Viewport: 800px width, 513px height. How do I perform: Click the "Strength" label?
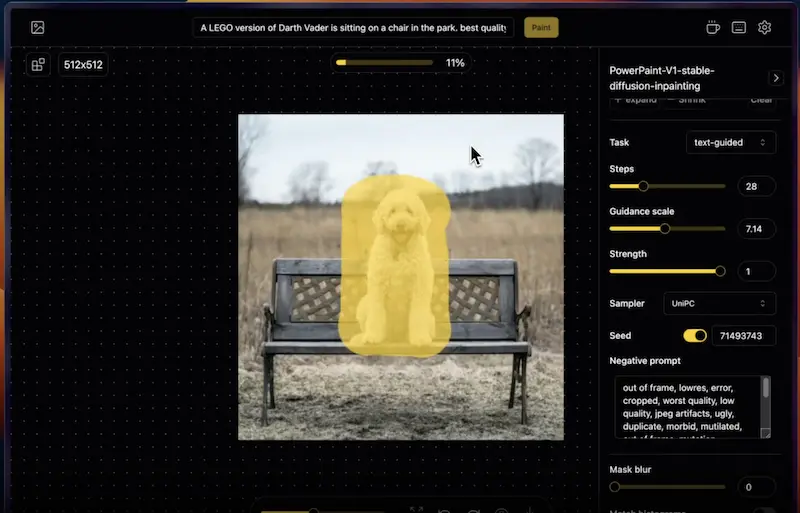(x=628, y=254)
